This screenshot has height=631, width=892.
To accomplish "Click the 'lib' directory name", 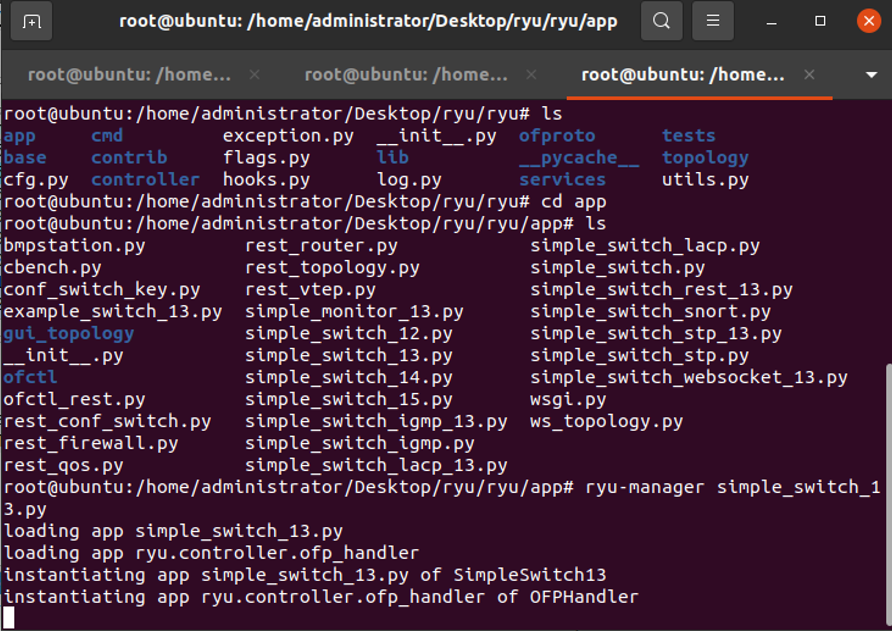I will 393,157.
